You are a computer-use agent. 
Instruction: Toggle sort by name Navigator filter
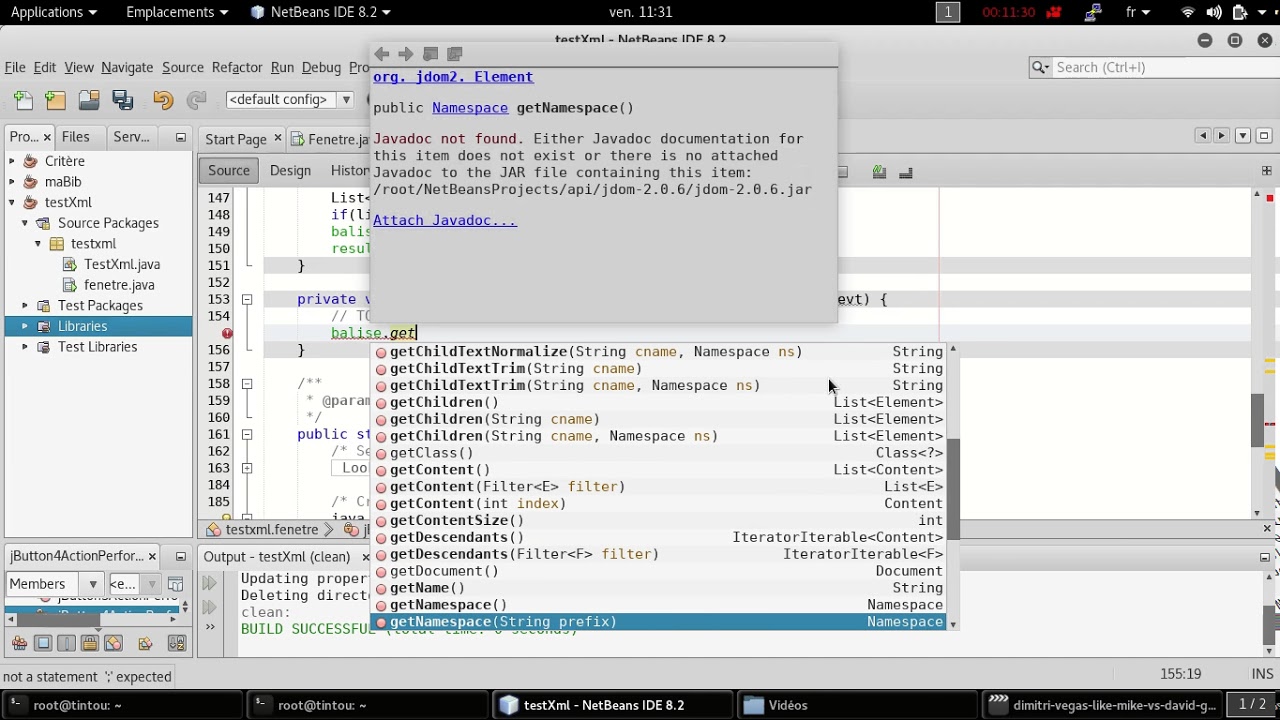177,644
